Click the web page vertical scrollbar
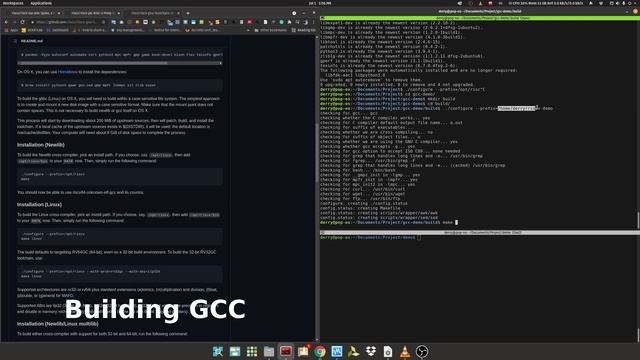640x360 pixels. 317,153
